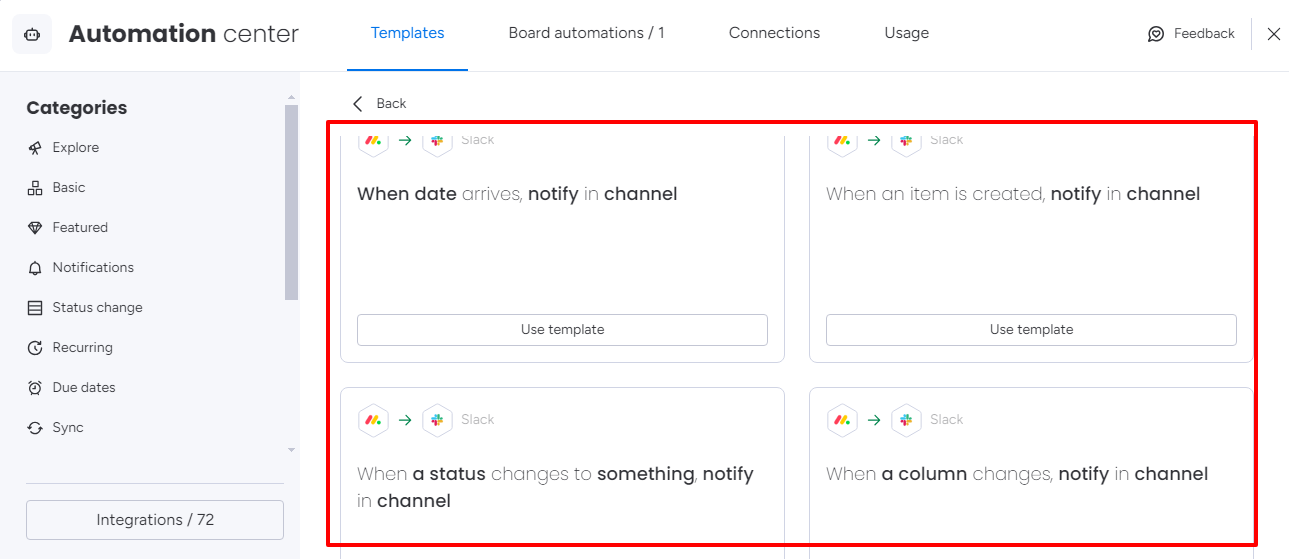Click the Status change table icon
Viewport: 1289px width, 559px height.
click(x=35, y=308)
